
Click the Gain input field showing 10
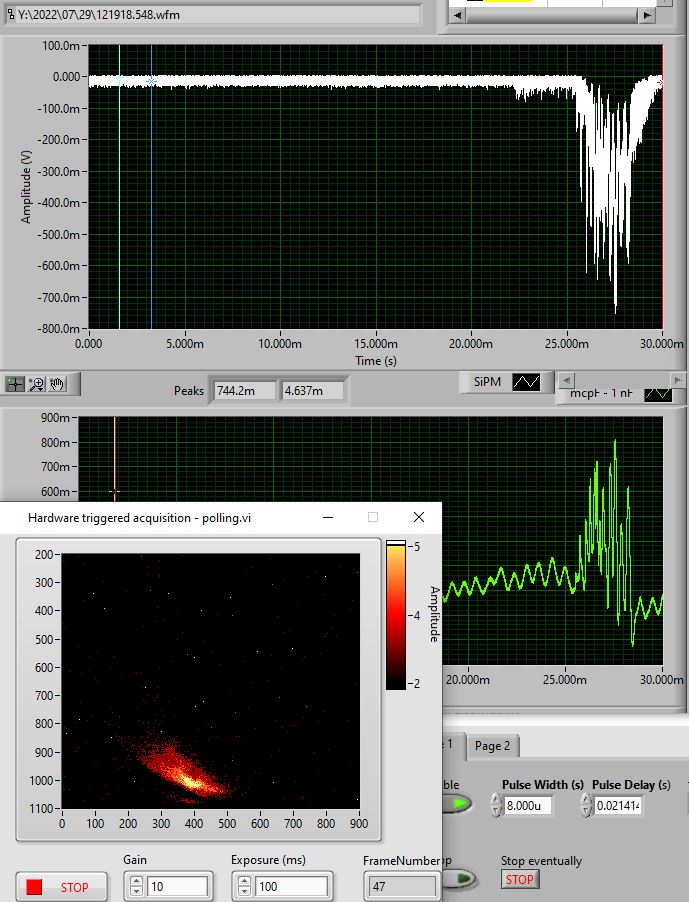(177, 886)
